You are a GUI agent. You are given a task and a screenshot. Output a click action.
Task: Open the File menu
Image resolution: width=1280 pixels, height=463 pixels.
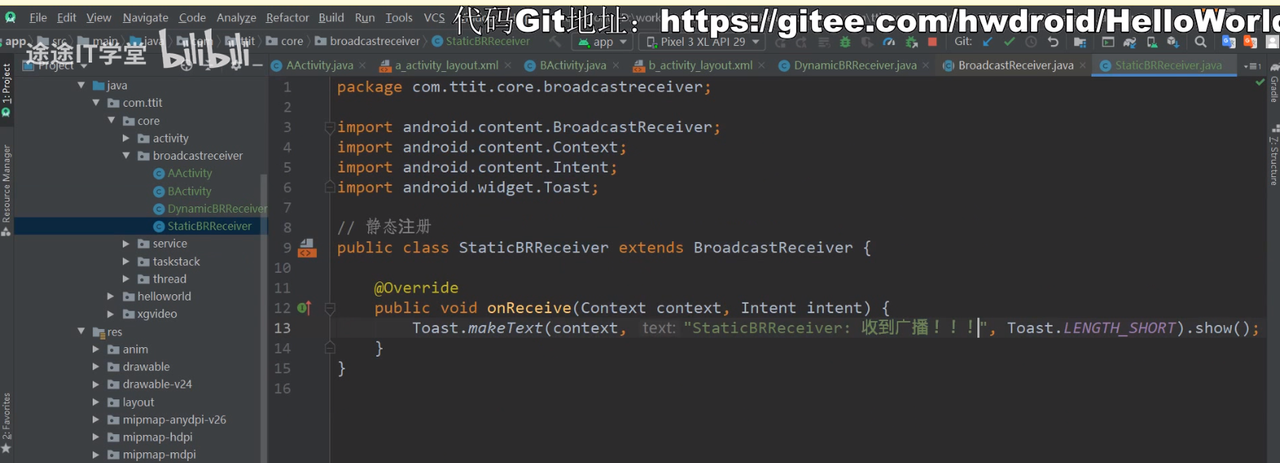38,18
